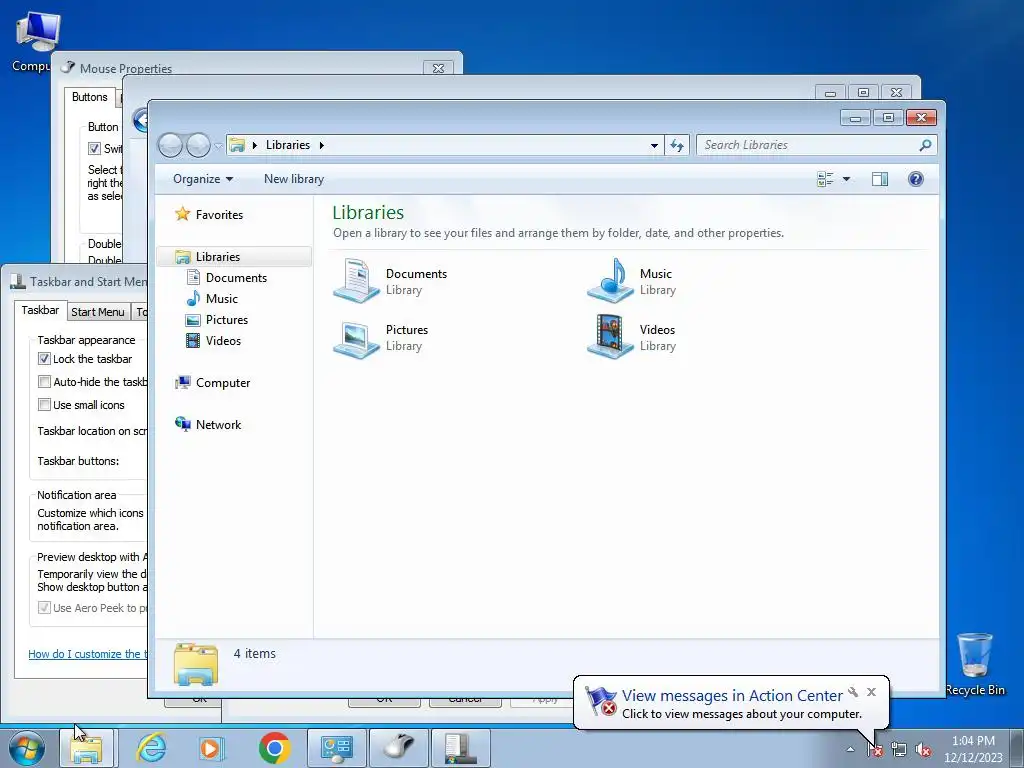The width and height of the screenshot is (1024, 768).
Task: Switch to Mouse Properties taskbar button
Action: pyautogui.click(x=399, y=748)
